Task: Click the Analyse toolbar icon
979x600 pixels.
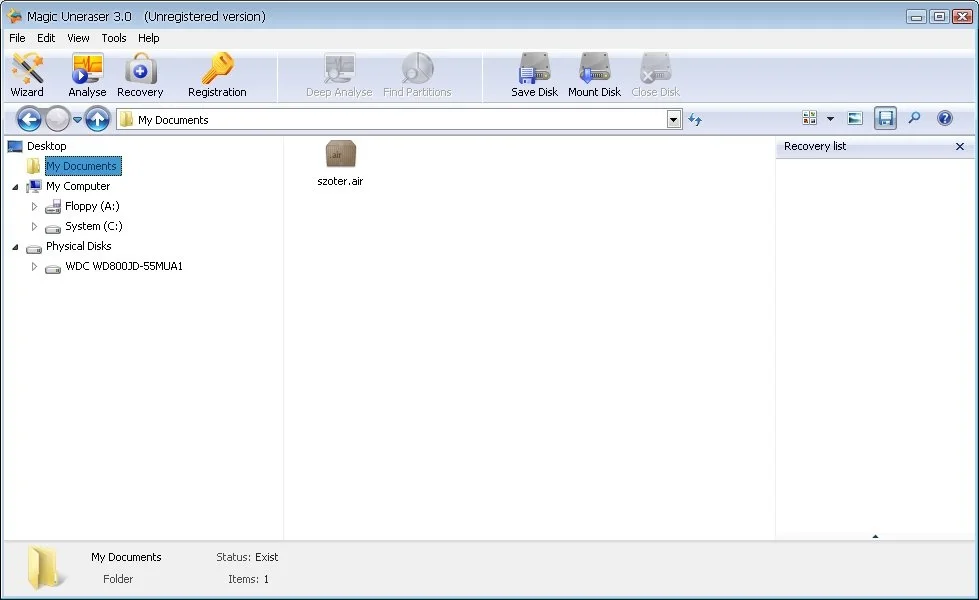Action: tap(87, 75)
